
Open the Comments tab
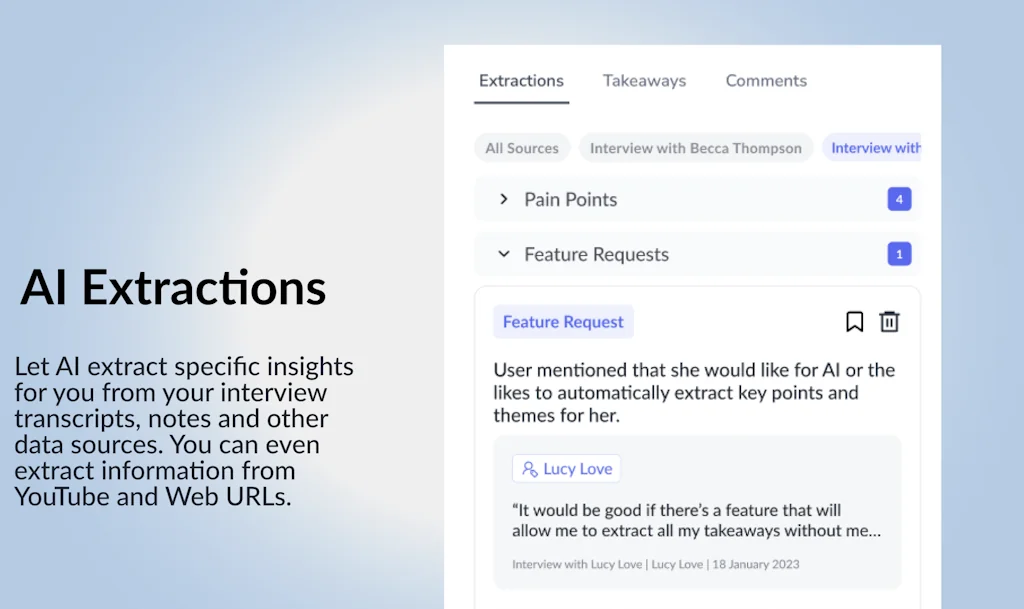(766, 80)
